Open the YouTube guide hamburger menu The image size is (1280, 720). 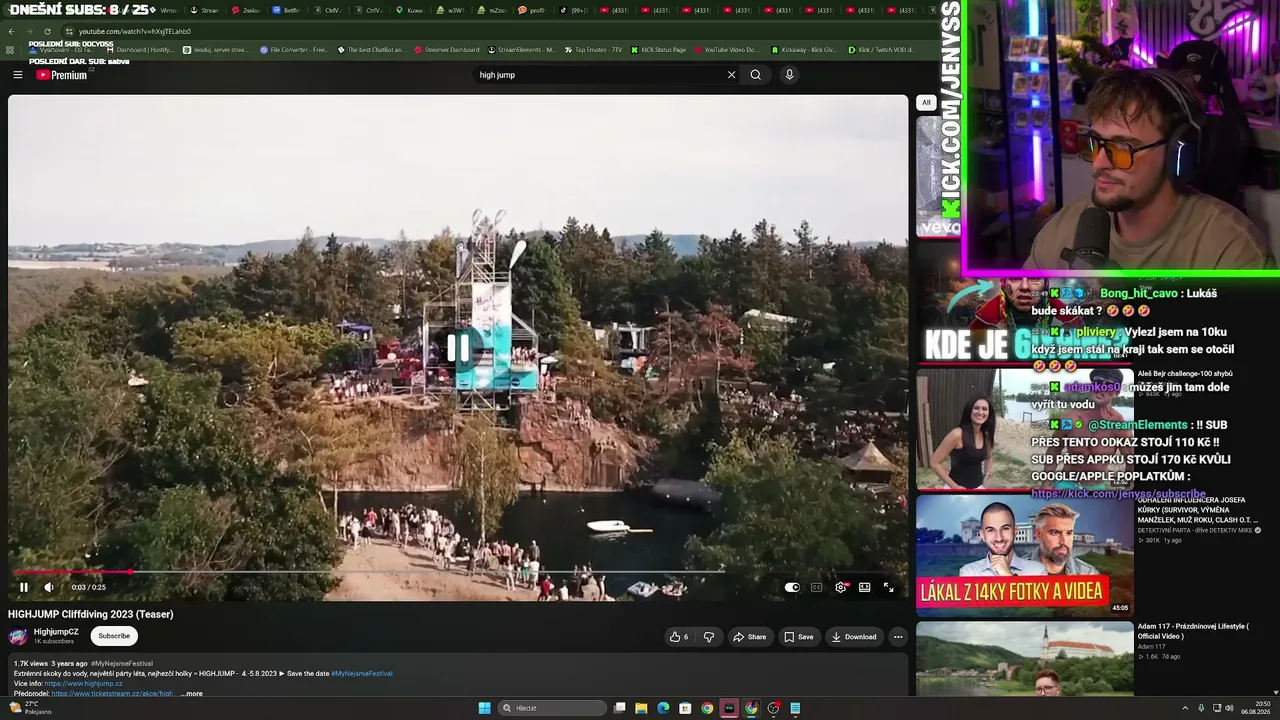tap(17, 75)
